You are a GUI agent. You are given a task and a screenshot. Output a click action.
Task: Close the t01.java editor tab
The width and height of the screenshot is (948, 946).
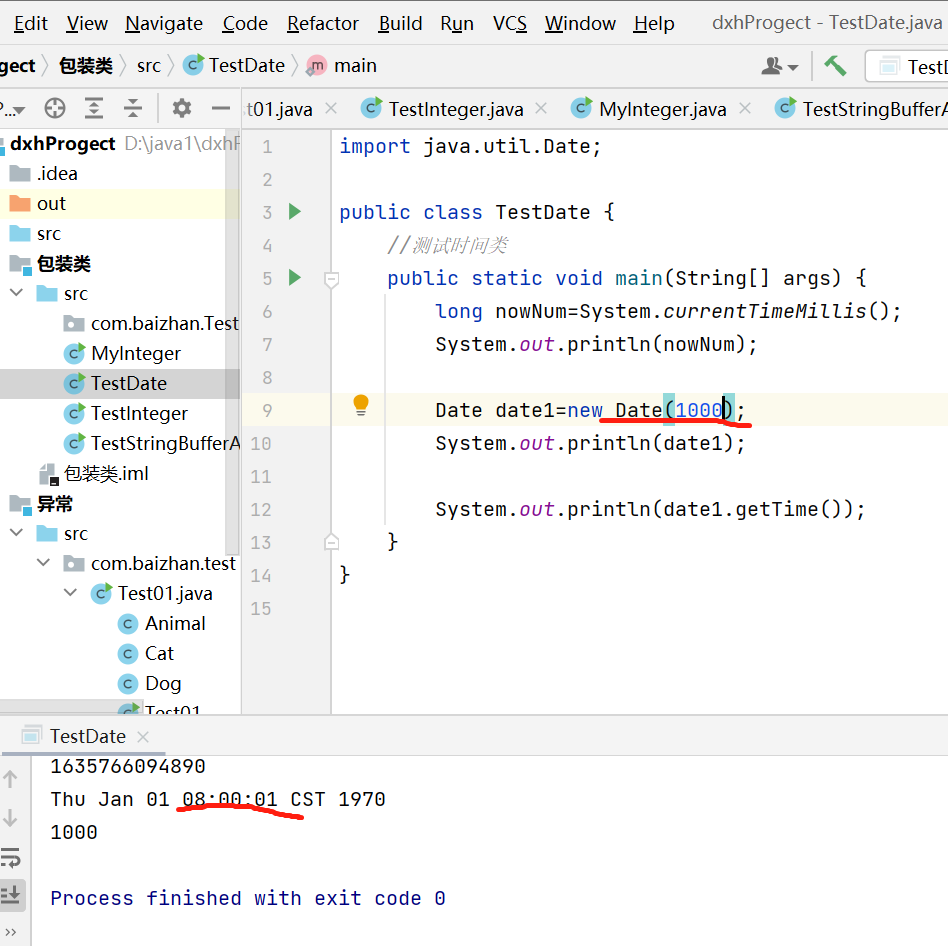click(x=331, y=108)
